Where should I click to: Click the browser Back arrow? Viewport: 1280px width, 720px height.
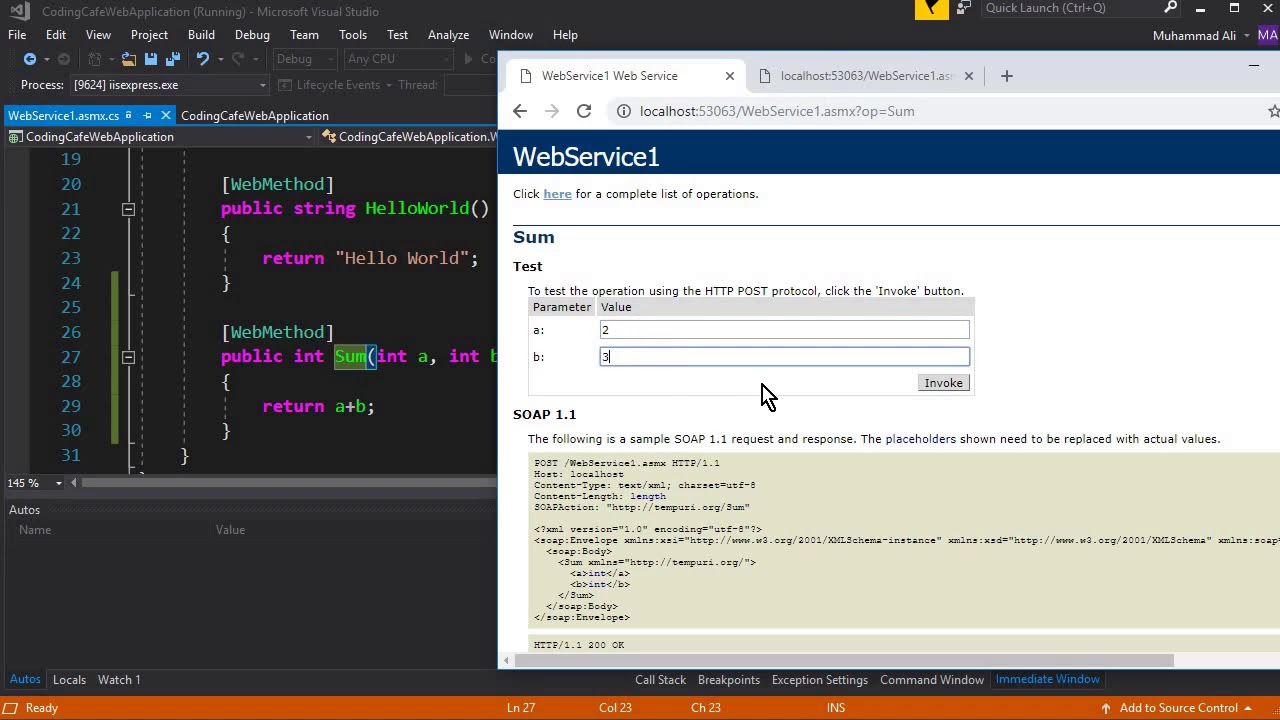[520, 111]
